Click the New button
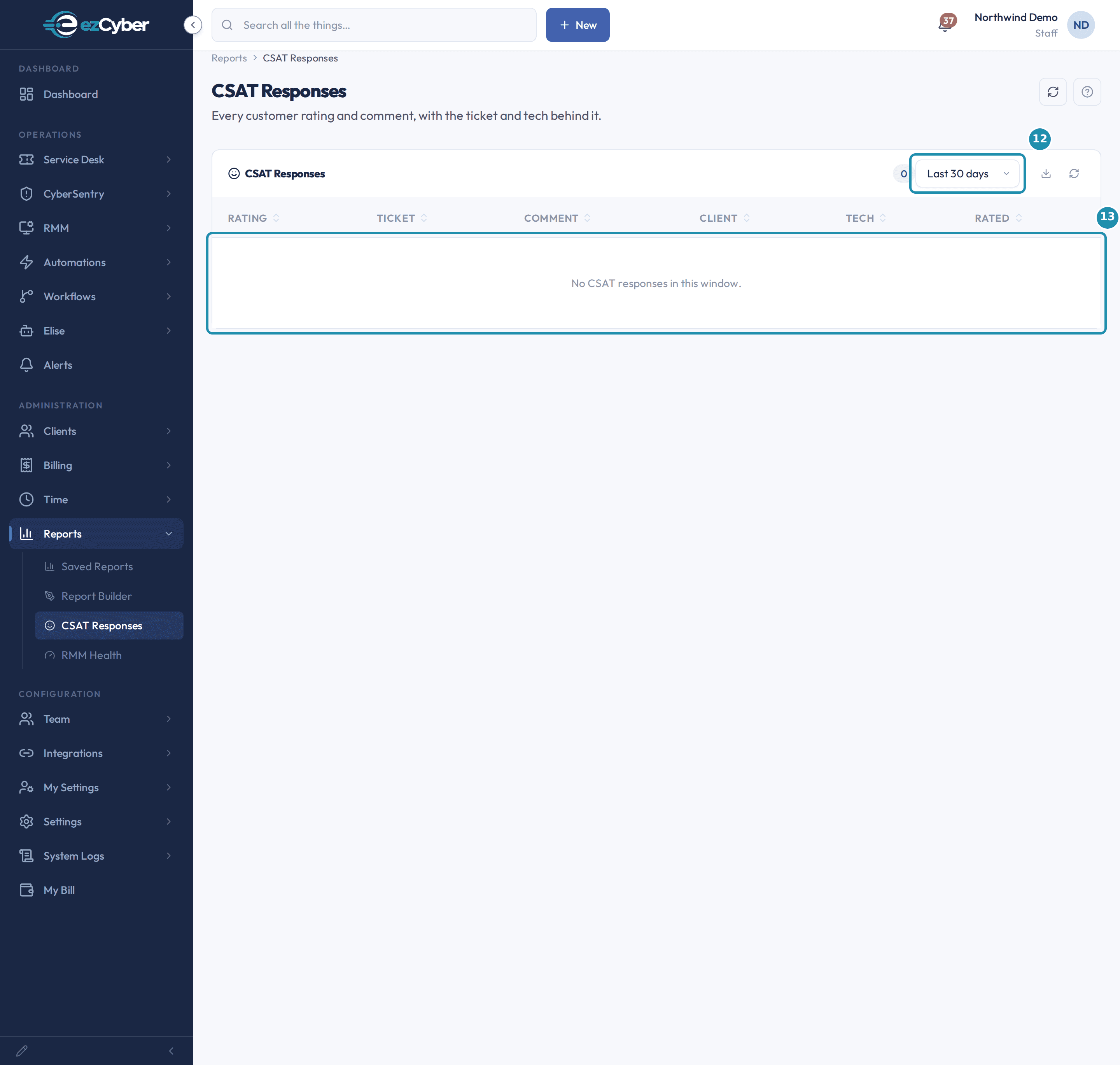1120x1065 pixels. 577,25
